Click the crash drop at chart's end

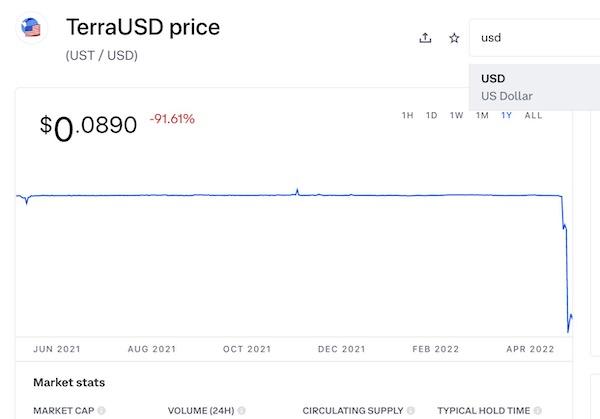(567, 264)
